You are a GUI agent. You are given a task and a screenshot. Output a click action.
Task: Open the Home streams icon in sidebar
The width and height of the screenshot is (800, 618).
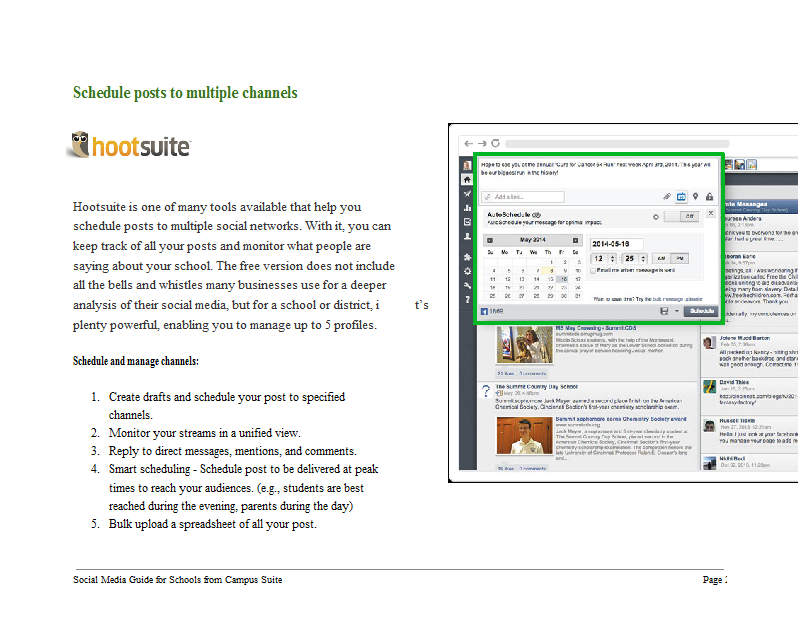pos(467,180)
